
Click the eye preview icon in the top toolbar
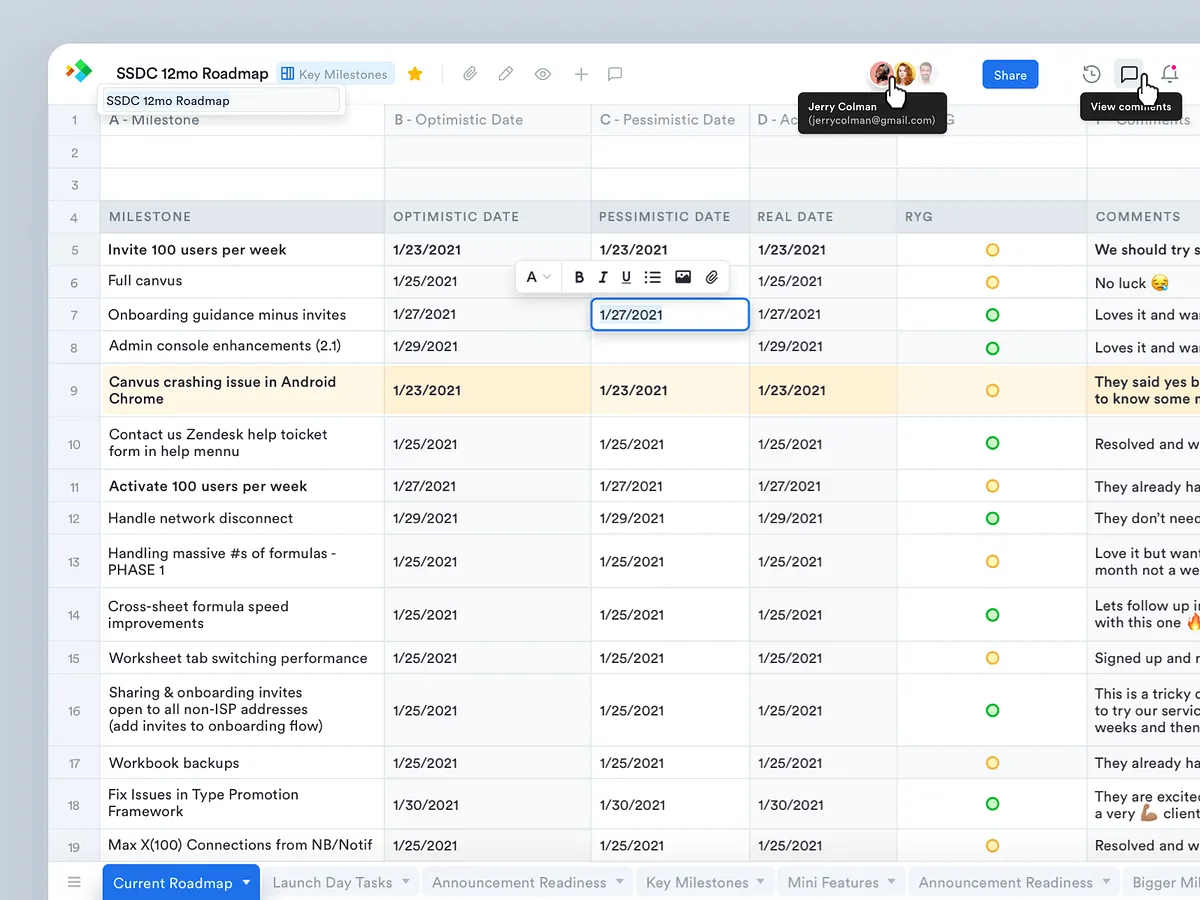point(542,73)
